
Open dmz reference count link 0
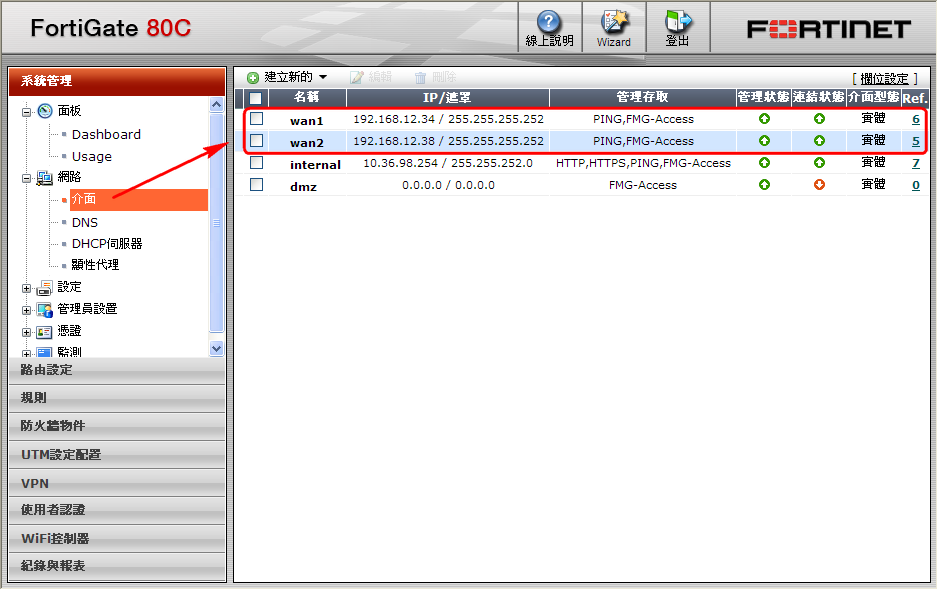(x=916, y=185)
